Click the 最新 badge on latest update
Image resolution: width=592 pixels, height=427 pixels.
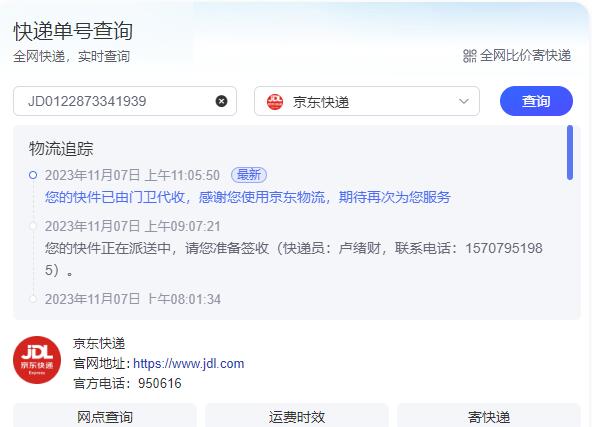[x=249, y=175]
